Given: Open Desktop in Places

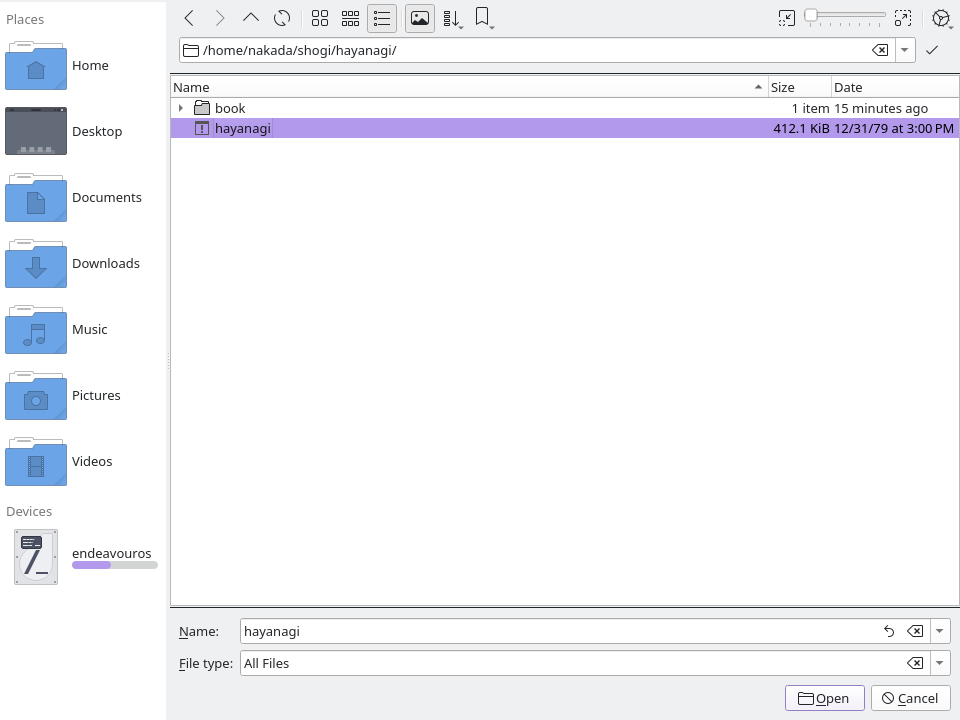Looking at the screenshot, I should coord(83,132).
